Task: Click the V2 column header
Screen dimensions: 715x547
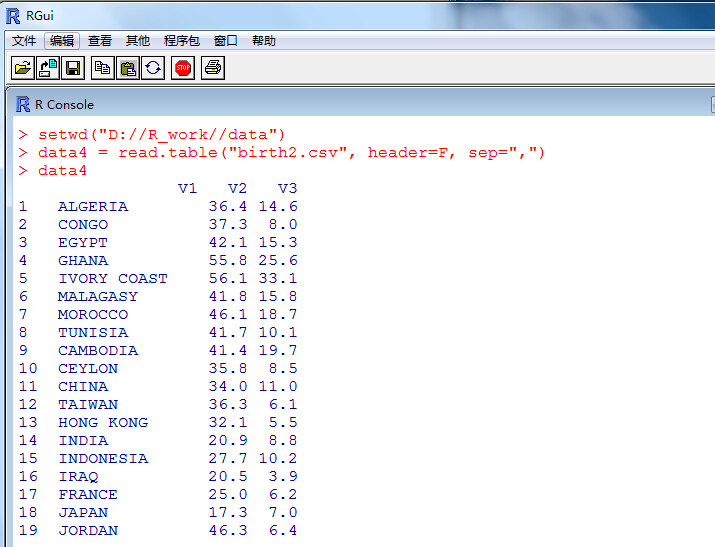Action: pos(238,188)
